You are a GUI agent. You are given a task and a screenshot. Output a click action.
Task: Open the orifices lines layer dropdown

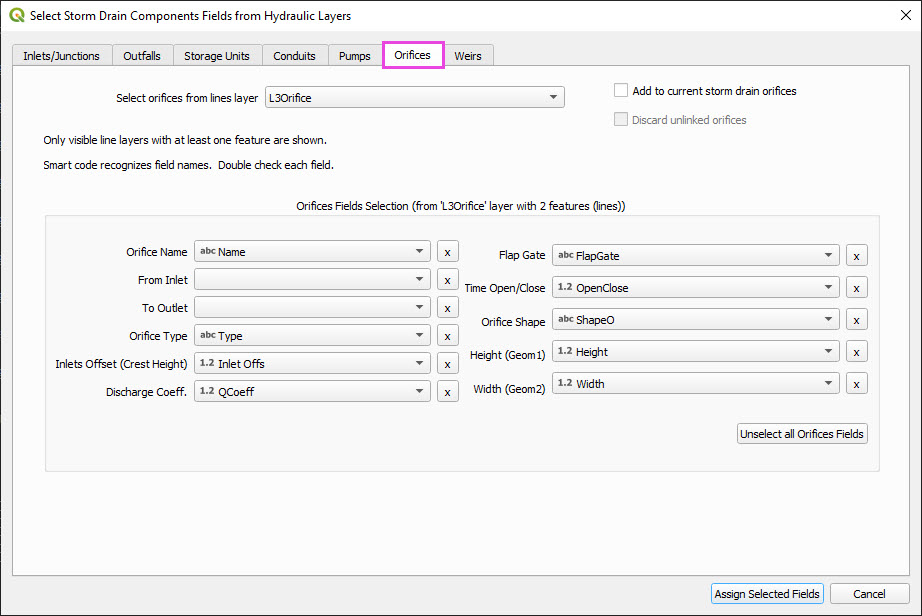point(413,97)
